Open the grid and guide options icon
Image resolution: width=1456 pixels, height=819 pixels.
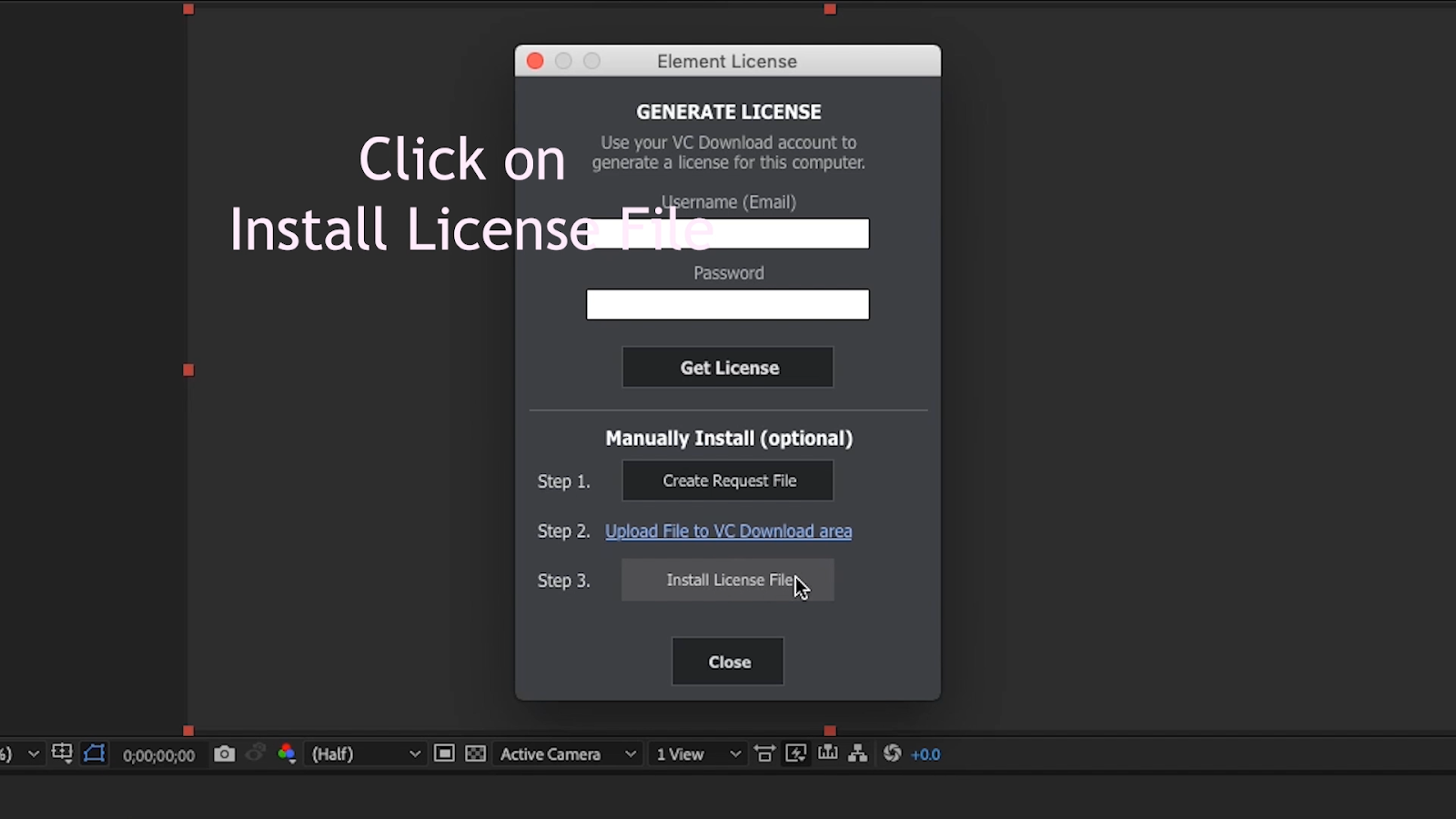point(62,753)
